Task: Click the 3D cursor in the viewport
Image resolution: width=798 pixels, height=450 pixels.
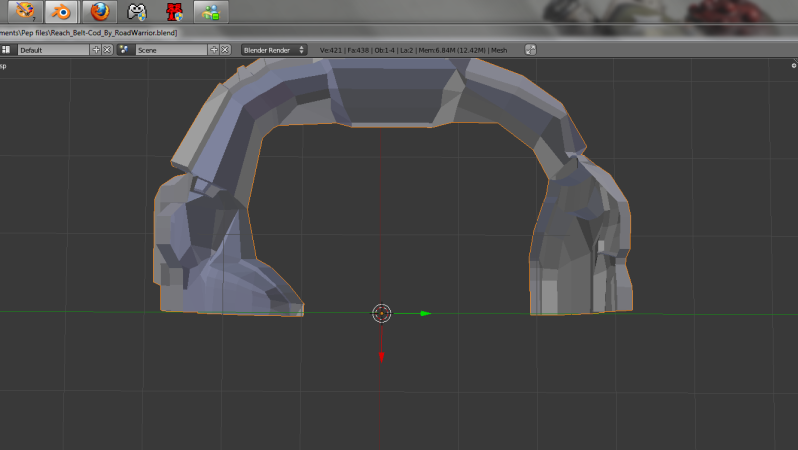Action: point(382,313)
